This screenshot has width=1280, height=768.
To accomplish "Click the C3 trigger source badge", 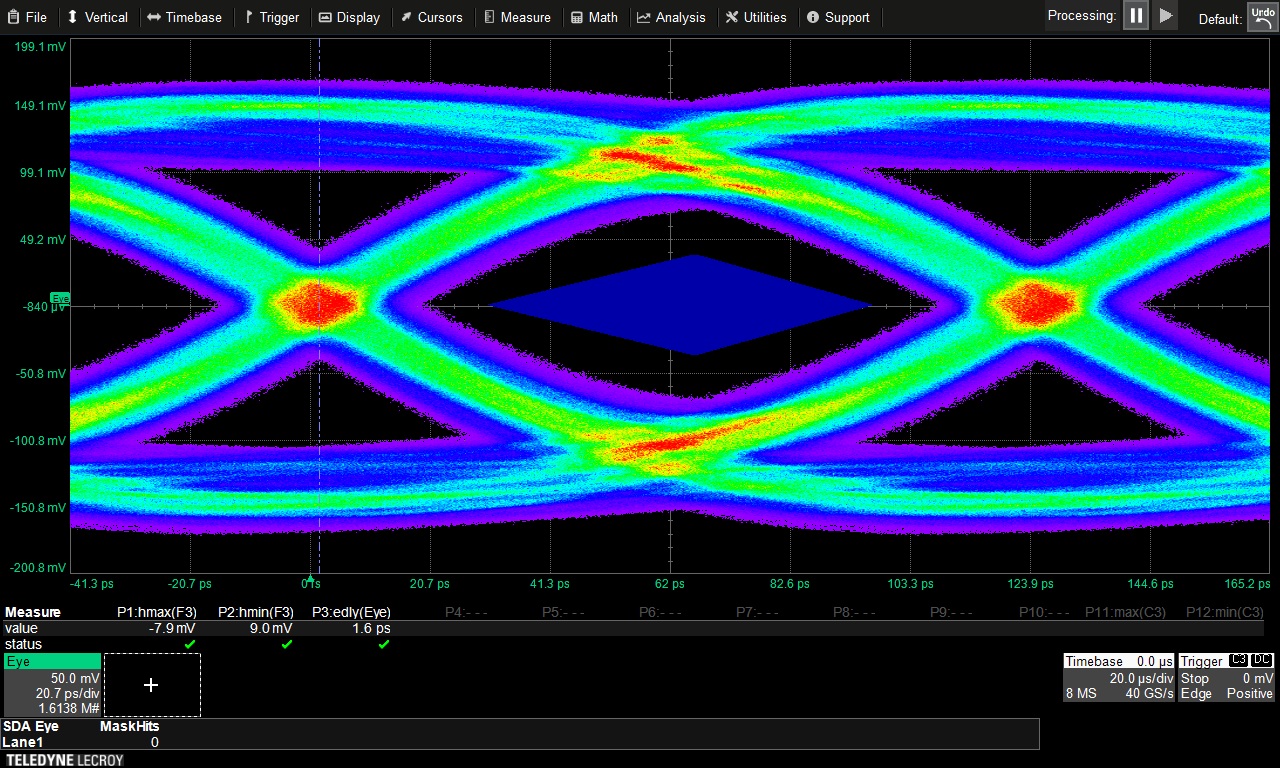I will coord(1239,660).
